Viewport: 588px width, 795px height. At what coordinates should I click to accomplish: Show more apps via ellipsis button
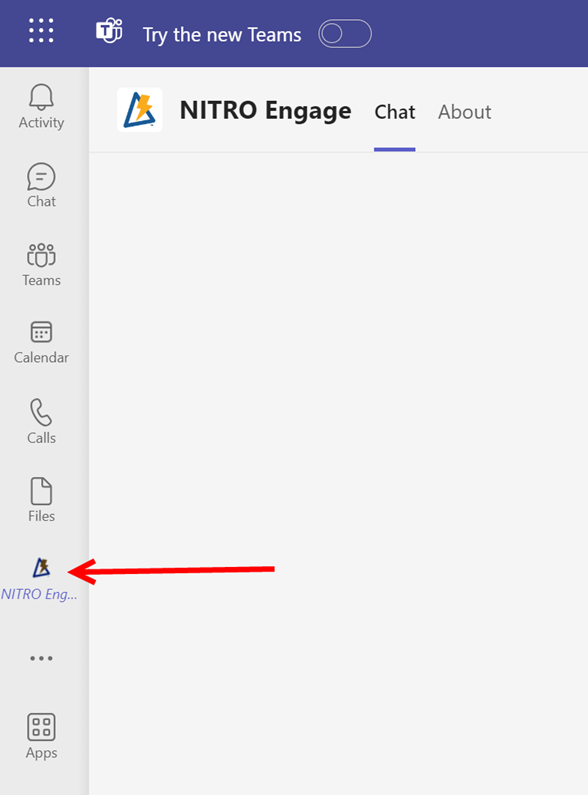[41, 658]
